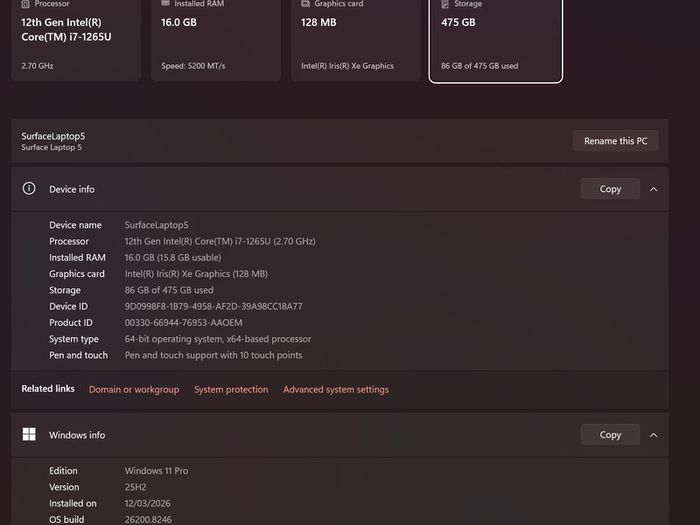Click Intel(R) Iris(R) Xe Graphics (128 MB) value
The width and height of the screenshot is (700, 525).
point(196,274)
